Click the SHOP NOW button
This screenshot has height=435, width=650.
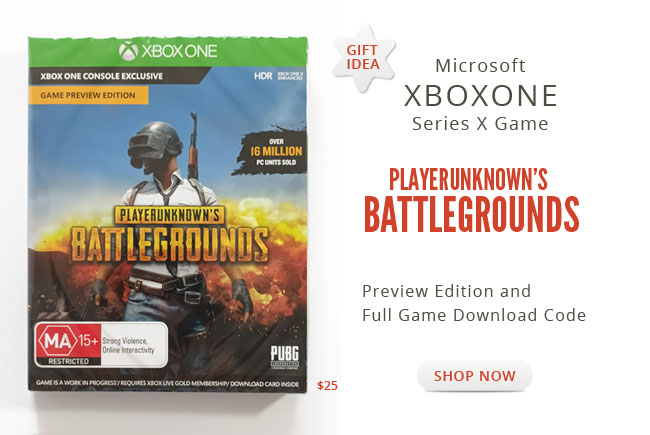tap(474, 376)
